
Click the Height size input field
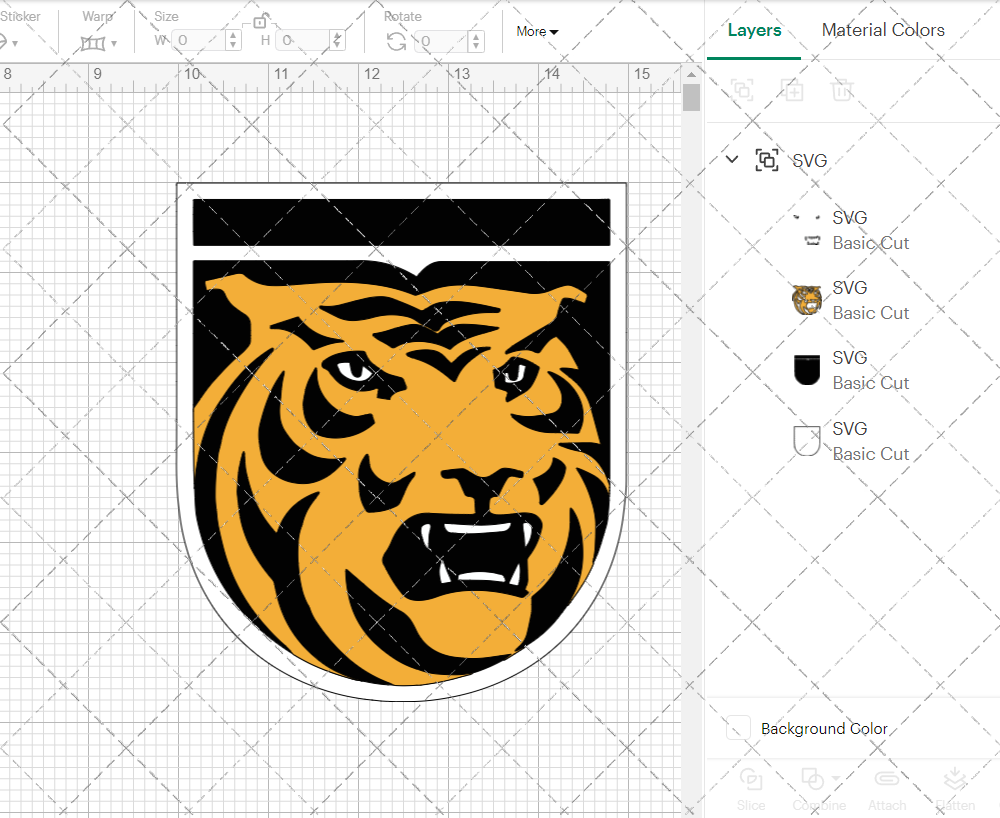(304, 41)
